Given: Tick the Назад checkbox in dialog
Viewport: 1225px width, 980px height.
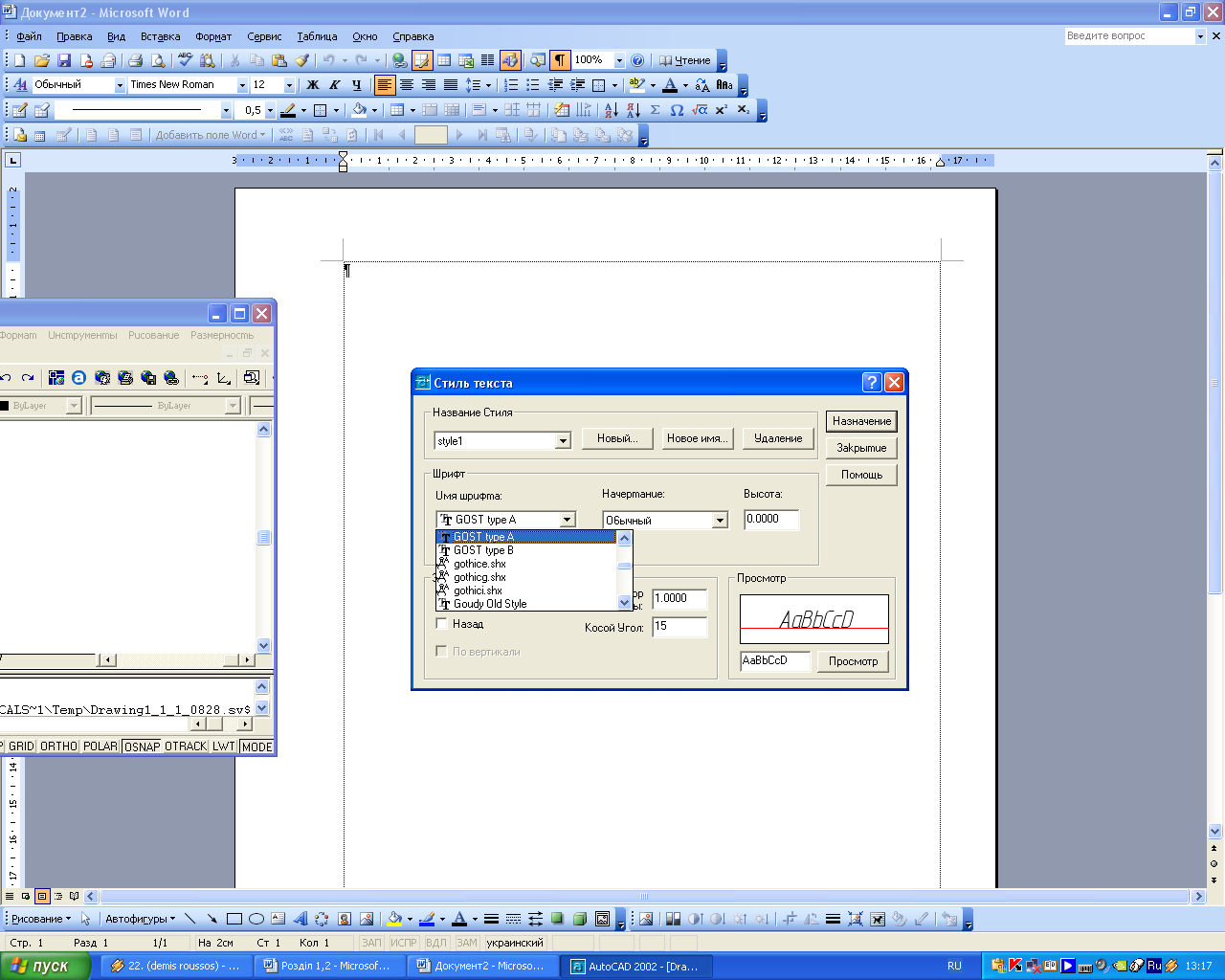Looking at the screenshot, I should (441, 623).
